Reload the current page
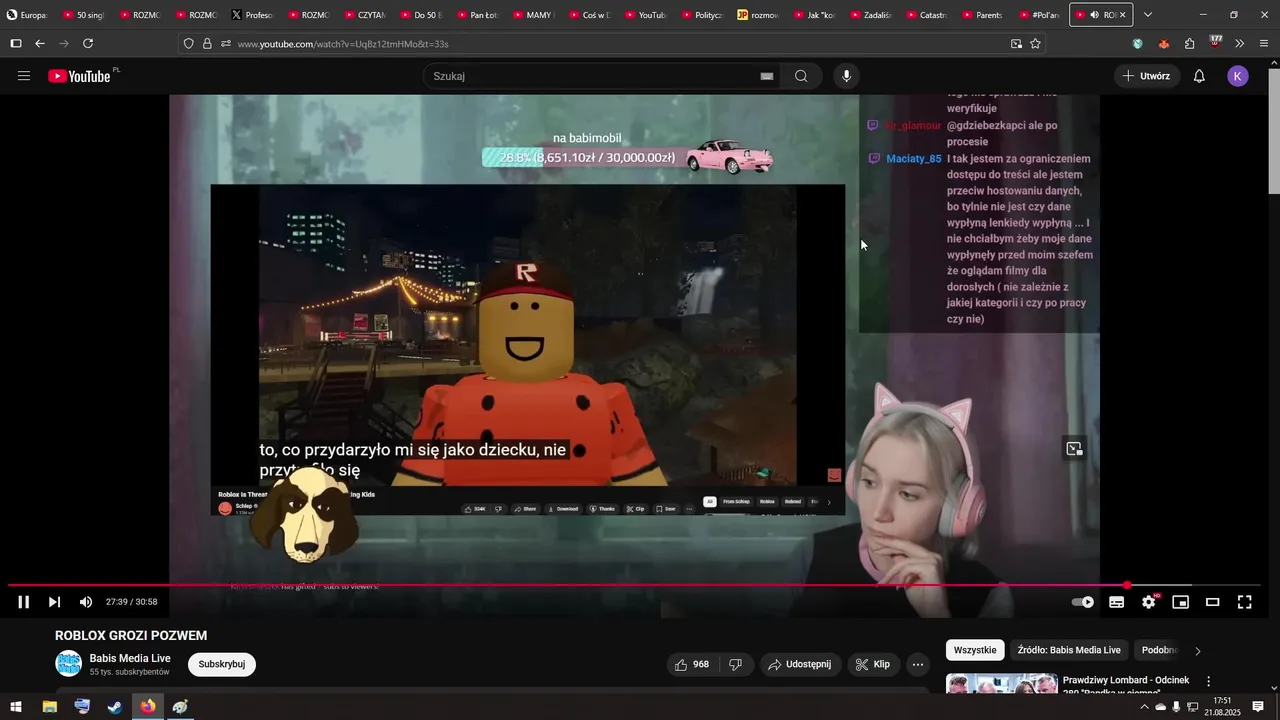The height and width of the screenshot is (720, 1280). tap(88, 44)
